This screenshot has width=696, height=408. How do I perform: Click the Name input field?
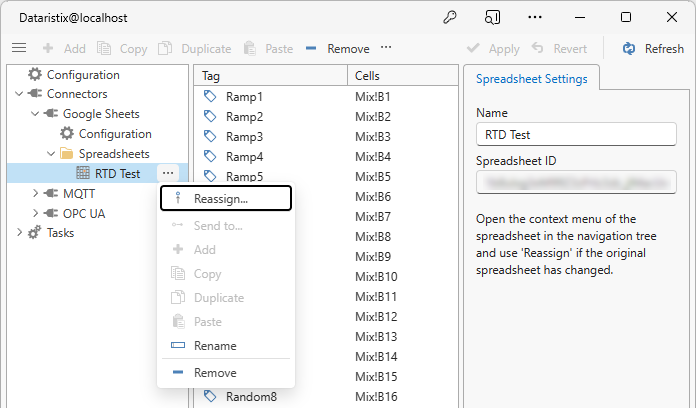[x=576, y=134]
